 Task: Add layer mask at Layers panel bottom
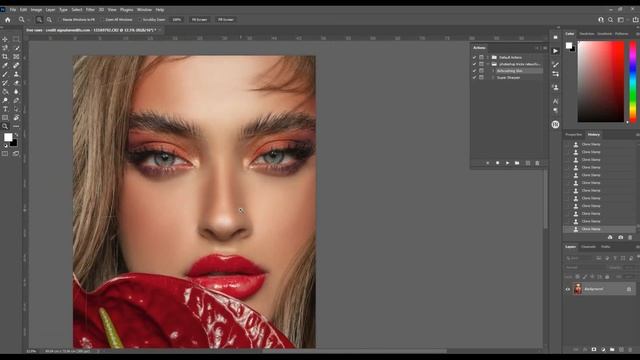(594, 350)
